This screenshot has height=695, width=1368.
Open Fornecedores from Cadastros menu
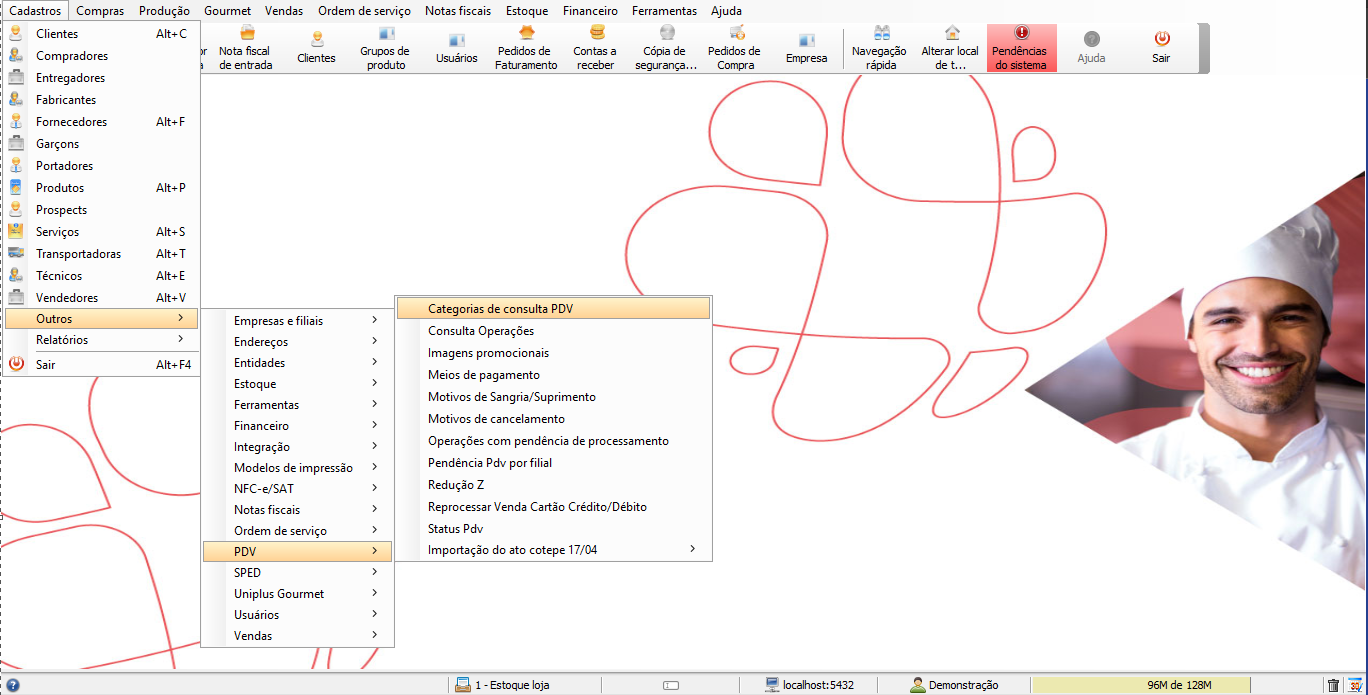coord(102,122)
